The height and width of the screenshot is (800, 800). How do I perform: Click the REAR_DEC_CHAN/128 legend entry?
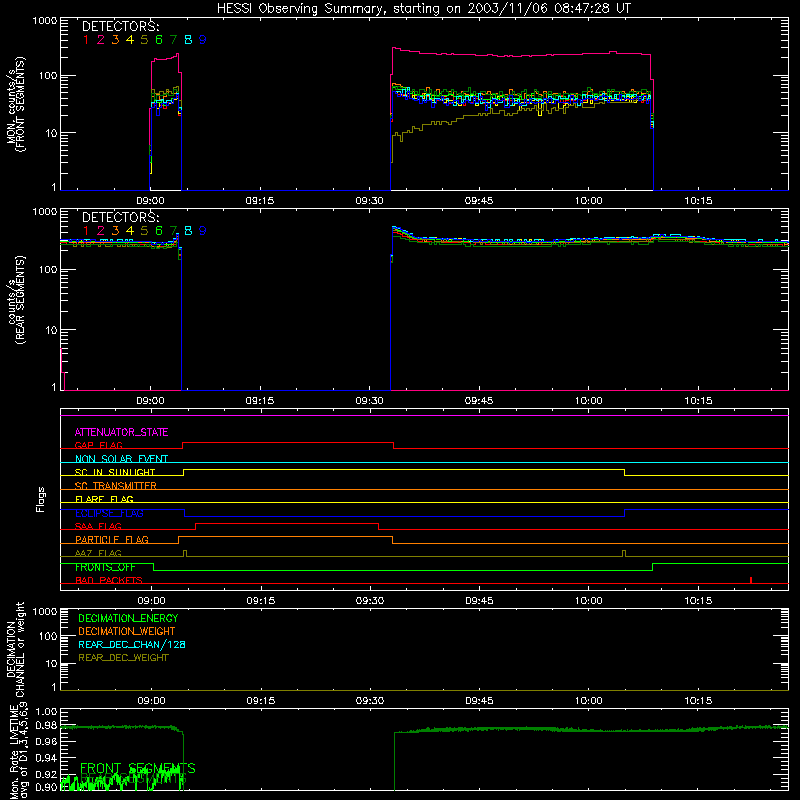(x=132, y=645)
